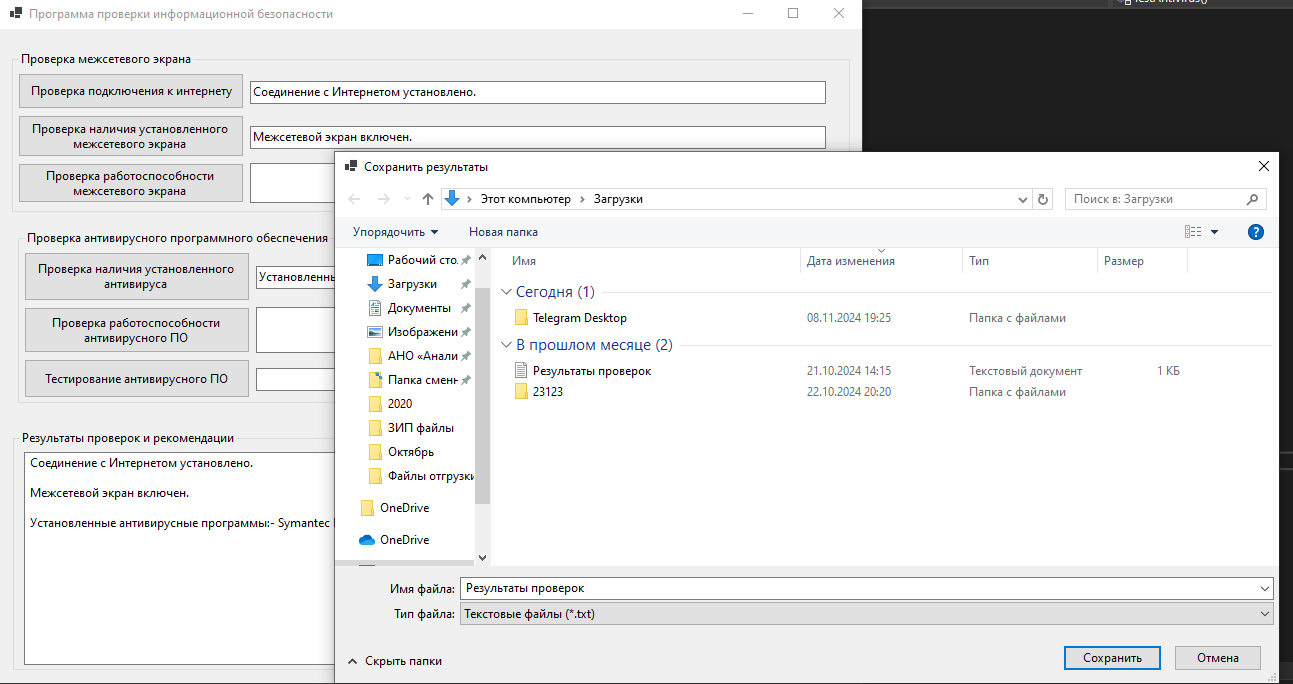Select Загрузки in navigation sidebar
Screen dimensions: 1293x684
coord(413,284)
